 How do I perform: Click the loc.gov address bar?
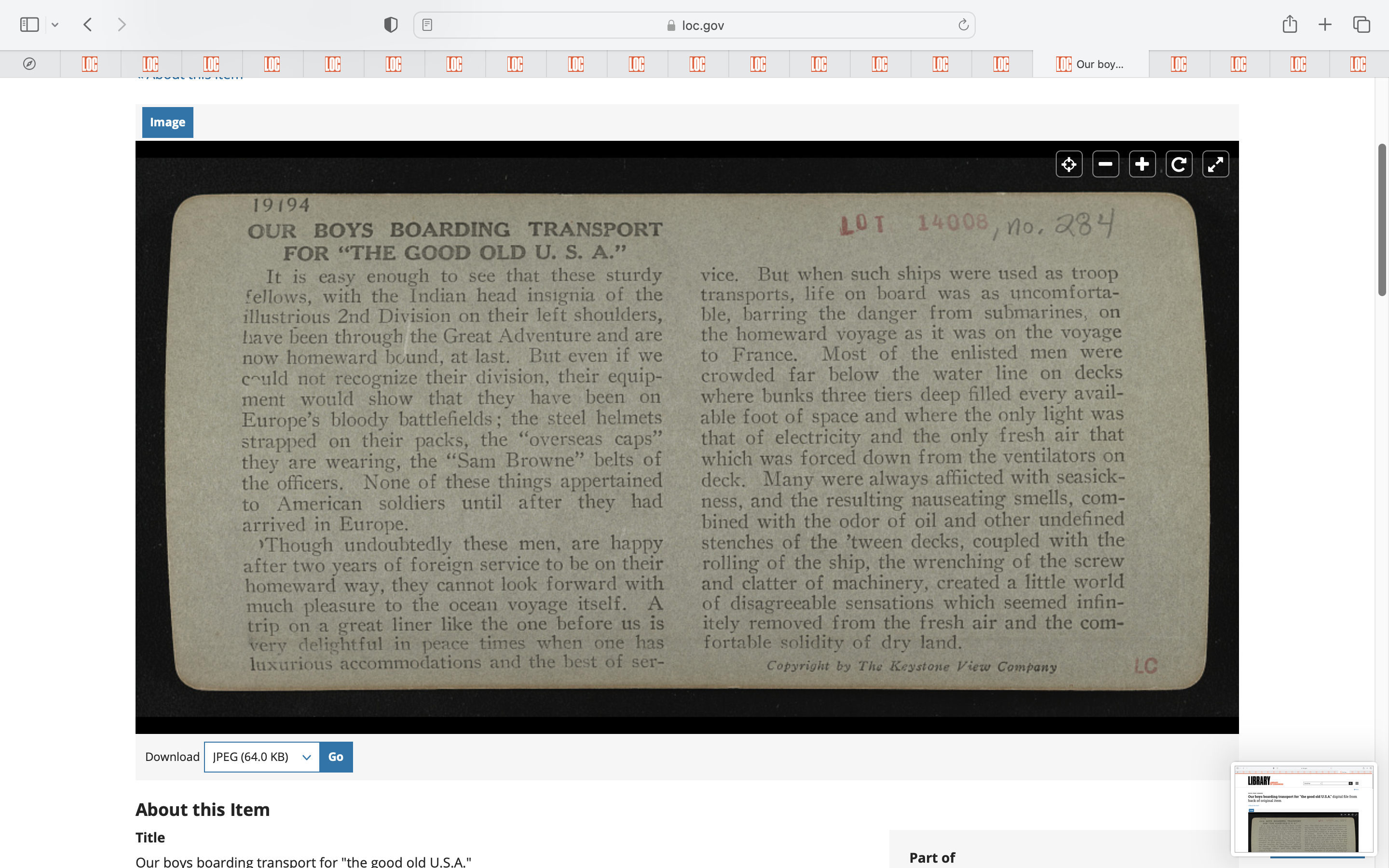point(694,25)
